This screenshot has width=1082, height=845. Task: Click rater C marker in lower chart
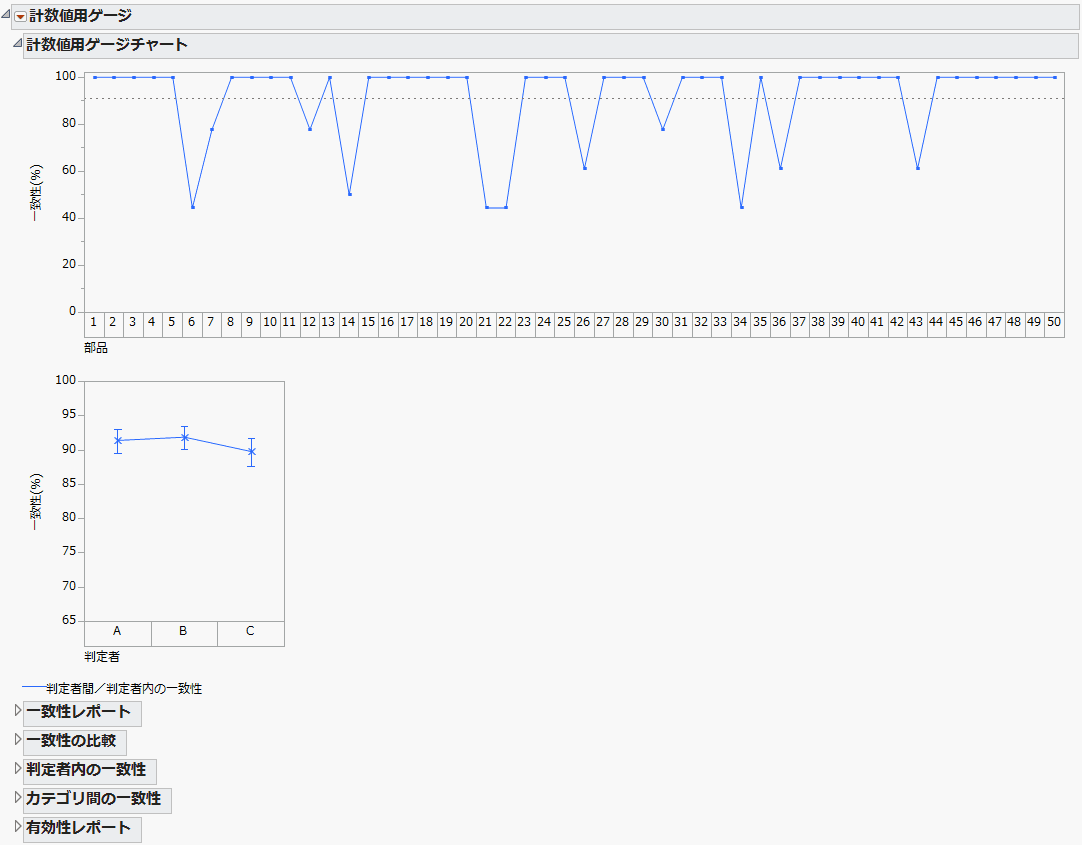(x=251, y=452)
